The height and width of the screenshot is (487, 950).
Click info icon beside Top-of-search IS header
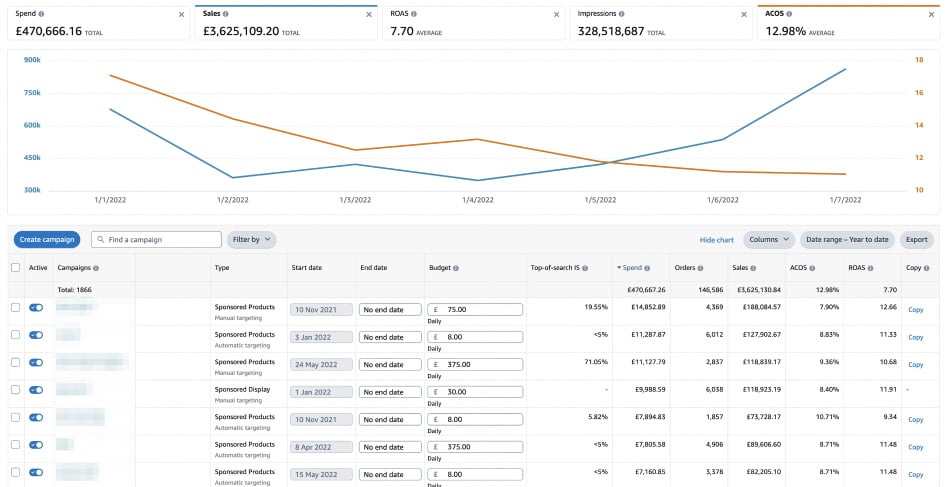(x=587, y=268)
